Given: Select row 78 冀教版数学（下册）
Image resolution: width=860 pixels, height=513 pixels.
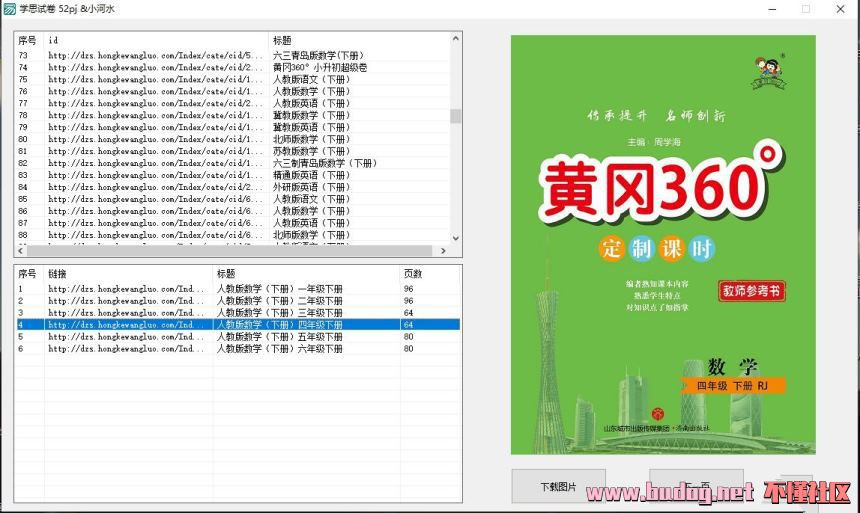Looking at the screenshot, I should click(x=233, y=115).
